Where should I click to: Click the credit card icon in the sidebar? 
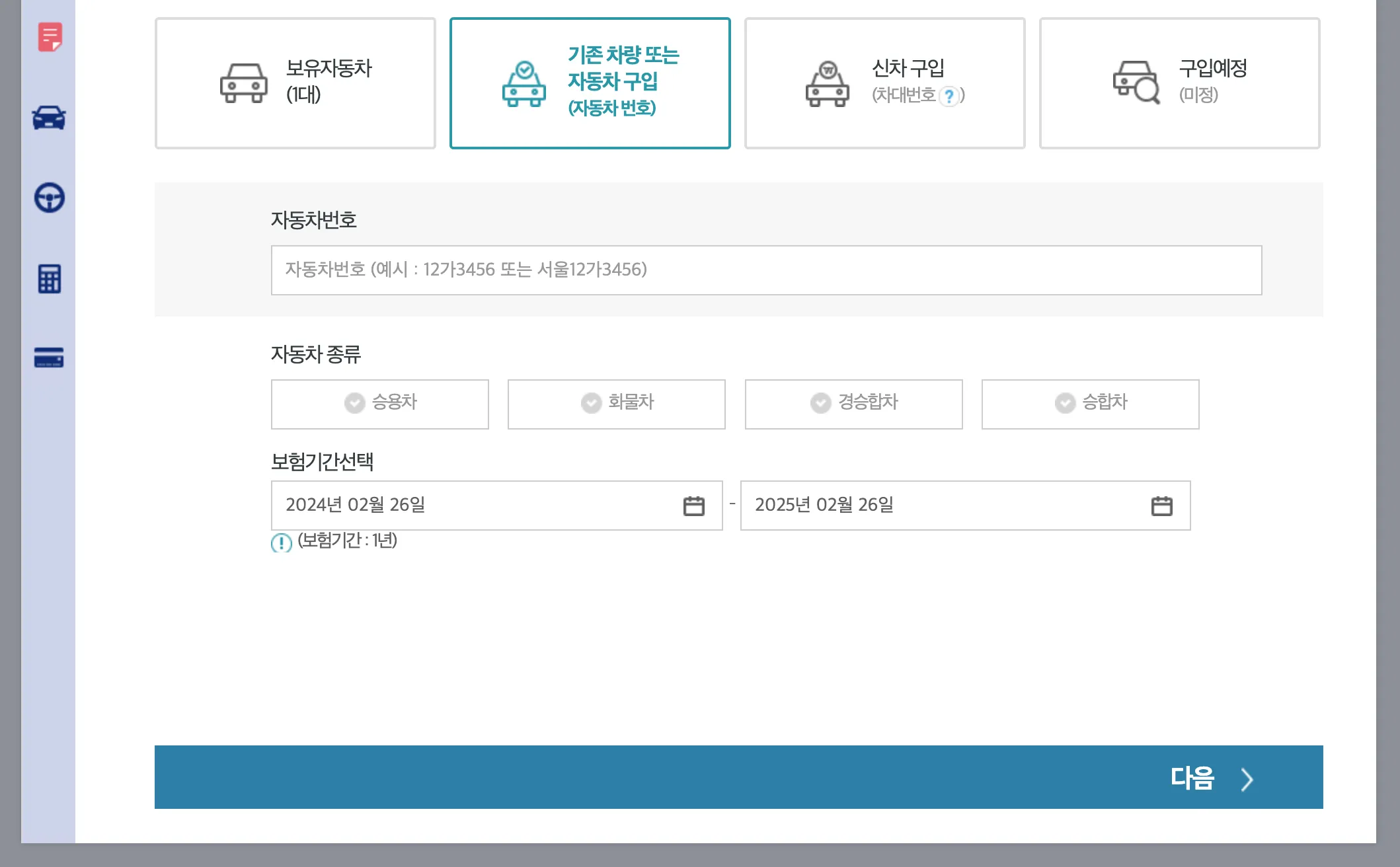point(49,359)
